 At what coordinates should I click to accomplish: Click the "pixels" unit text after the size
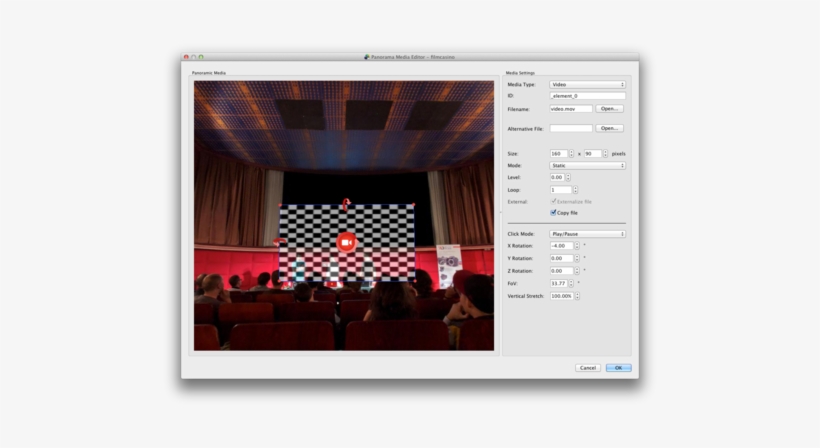pos(619,154)
